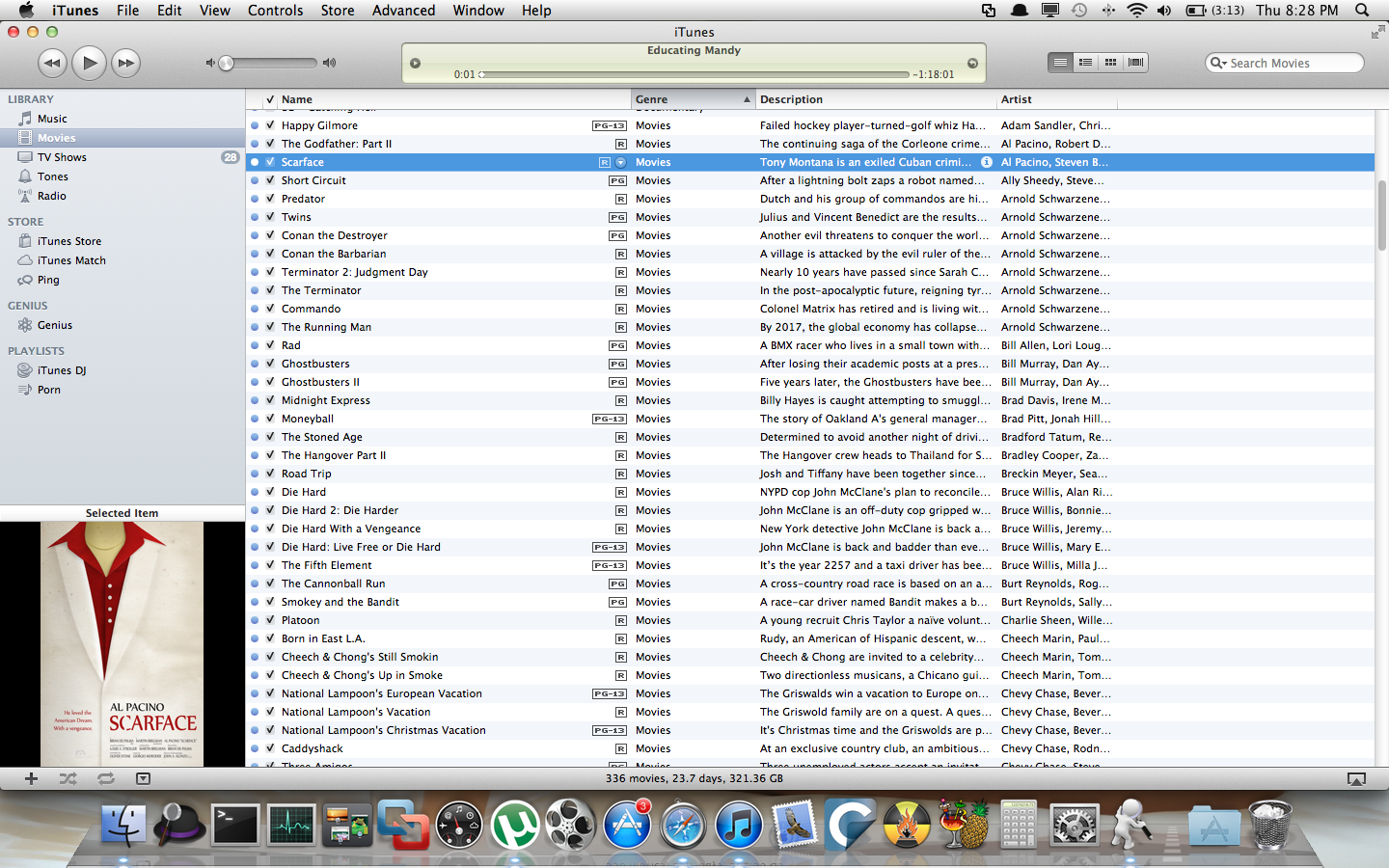Open System Preferences from Dock
Screen dimensions: 1389x868
click(x=1075, y=826)
